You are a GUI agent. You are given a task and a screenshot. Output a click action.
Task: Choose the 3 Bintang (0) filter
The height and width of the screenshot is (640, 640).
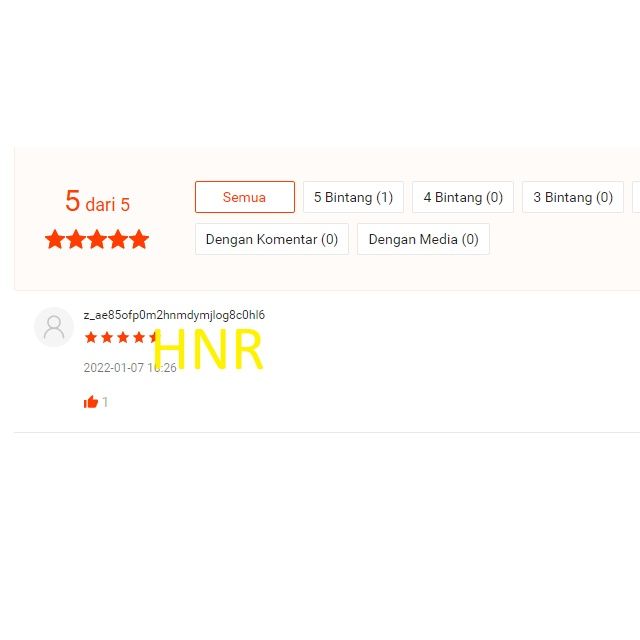(573, 197)
